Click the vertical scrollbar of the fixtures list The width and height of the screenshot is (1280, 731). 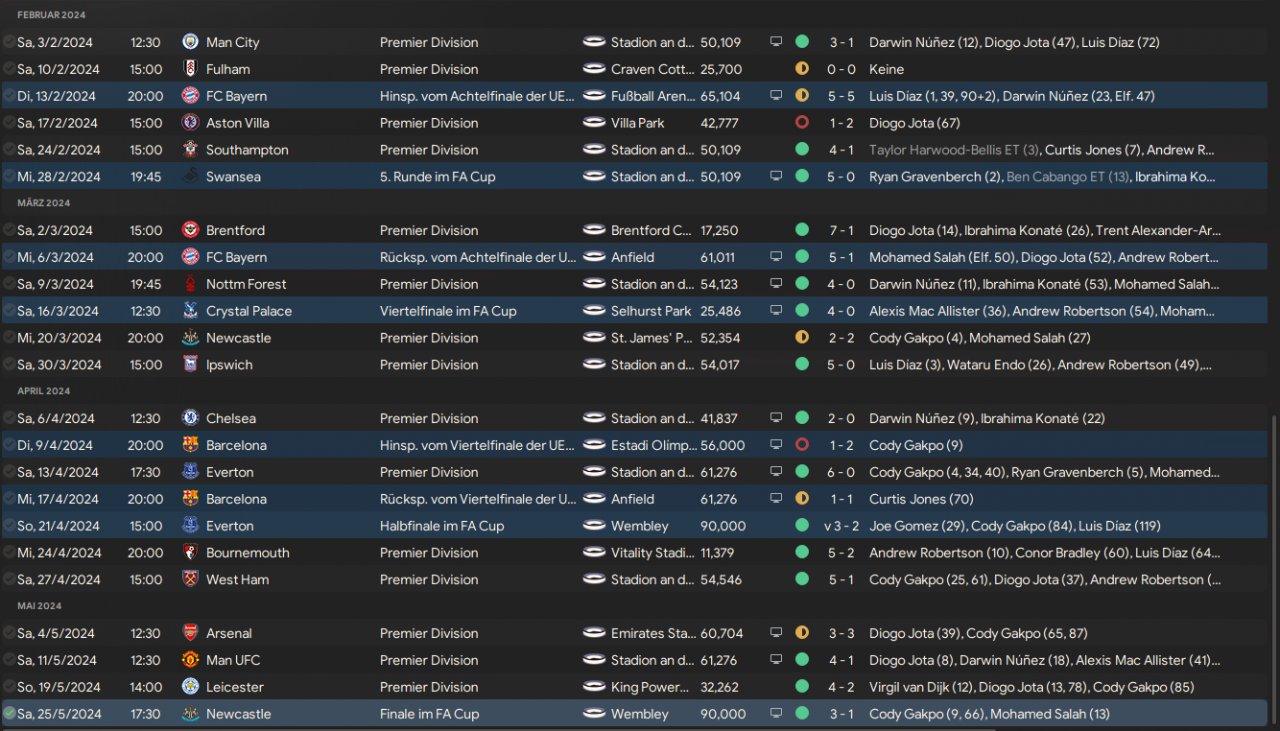(1273, 568)
